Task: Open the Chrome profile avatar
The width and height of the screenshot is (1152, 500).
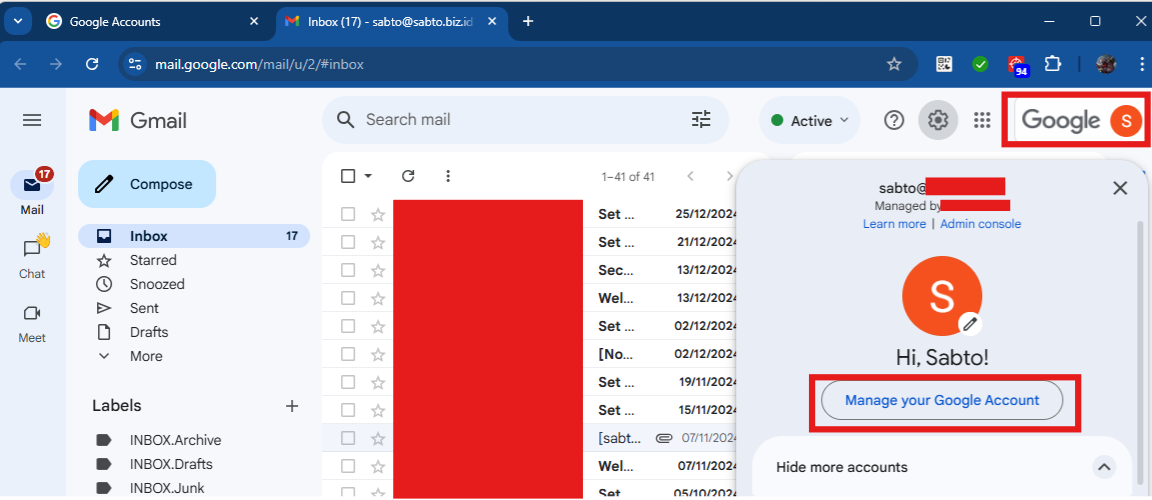Action: point(1106,64)
